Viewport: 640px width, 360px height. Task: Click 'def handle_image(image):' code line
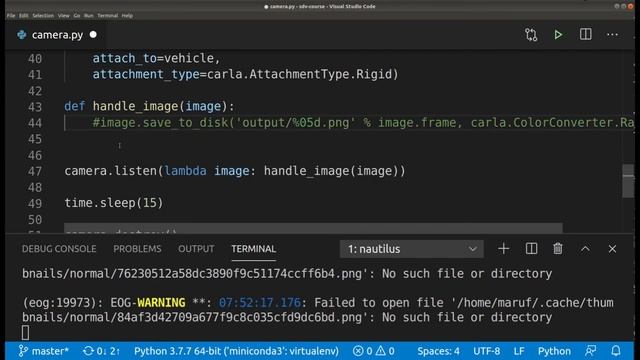pyautogui.click(x=149, y=107)
